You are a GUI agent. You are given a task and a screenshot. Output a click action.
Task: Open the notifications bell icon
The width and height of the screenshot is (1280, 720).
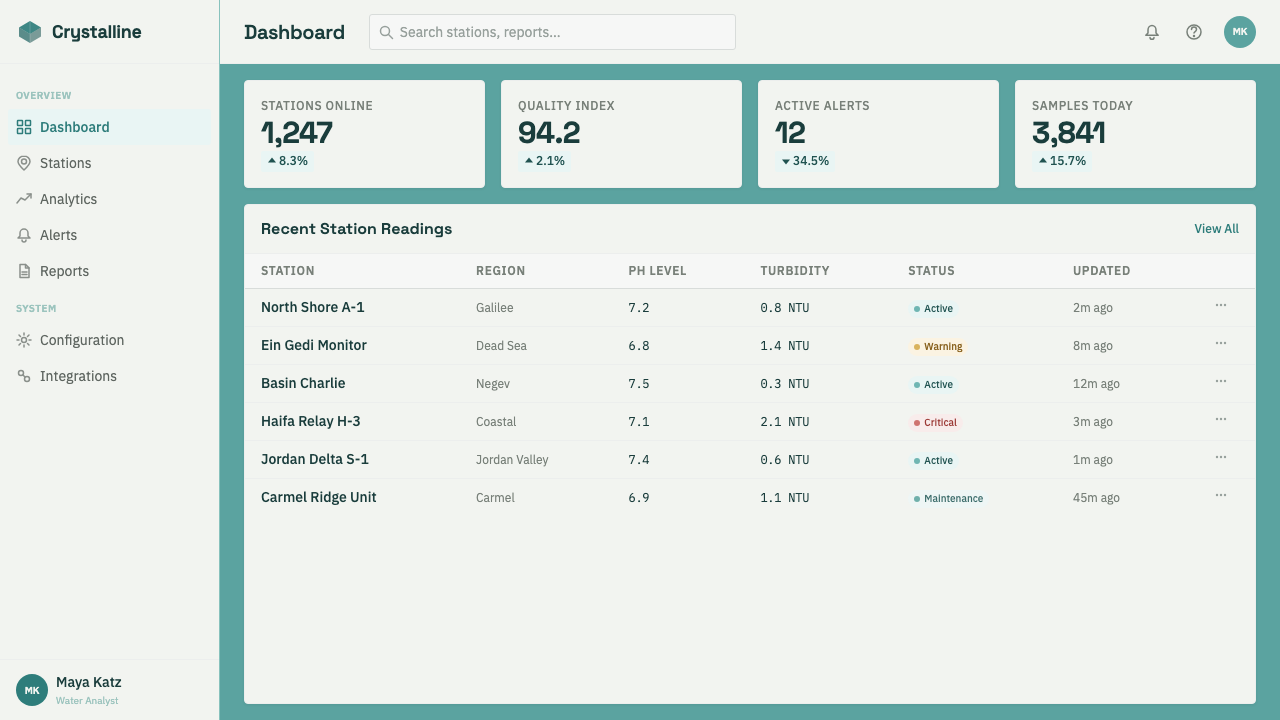coord(1152,32)
